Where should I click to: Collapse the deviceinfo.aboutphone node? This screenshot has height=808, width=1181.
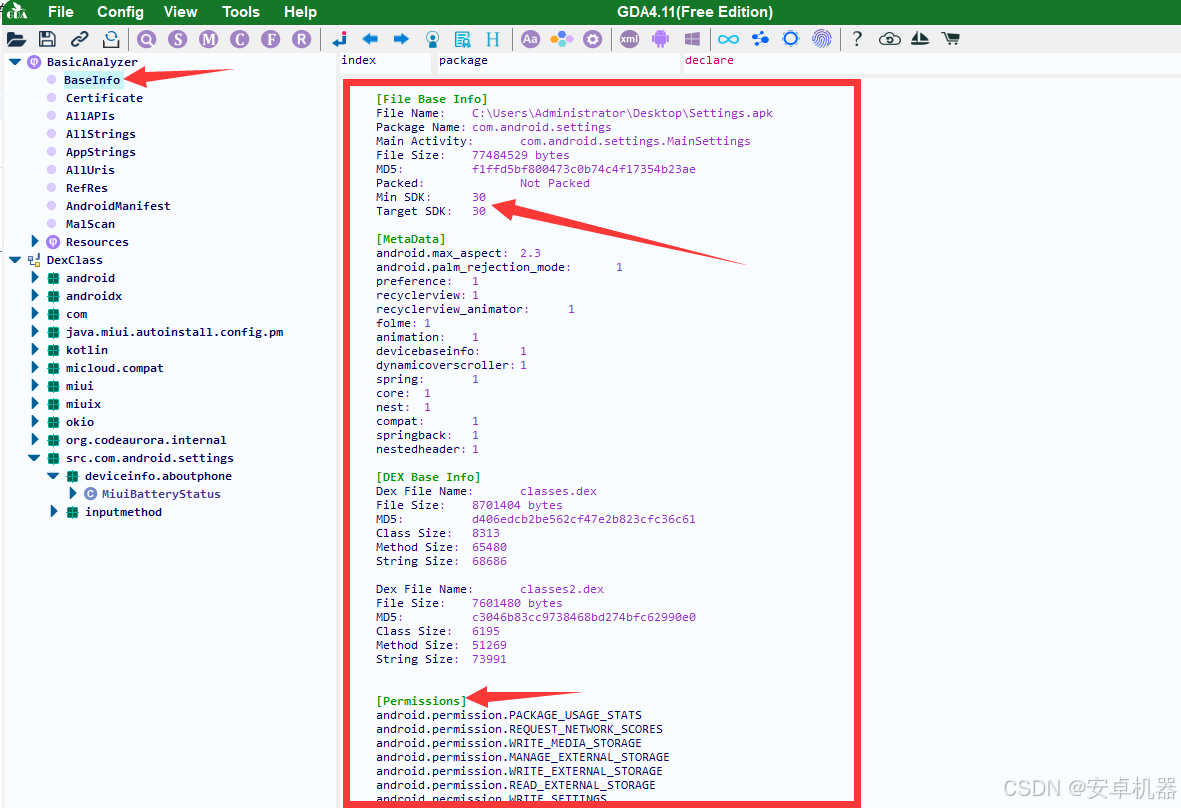coord(53,476)
